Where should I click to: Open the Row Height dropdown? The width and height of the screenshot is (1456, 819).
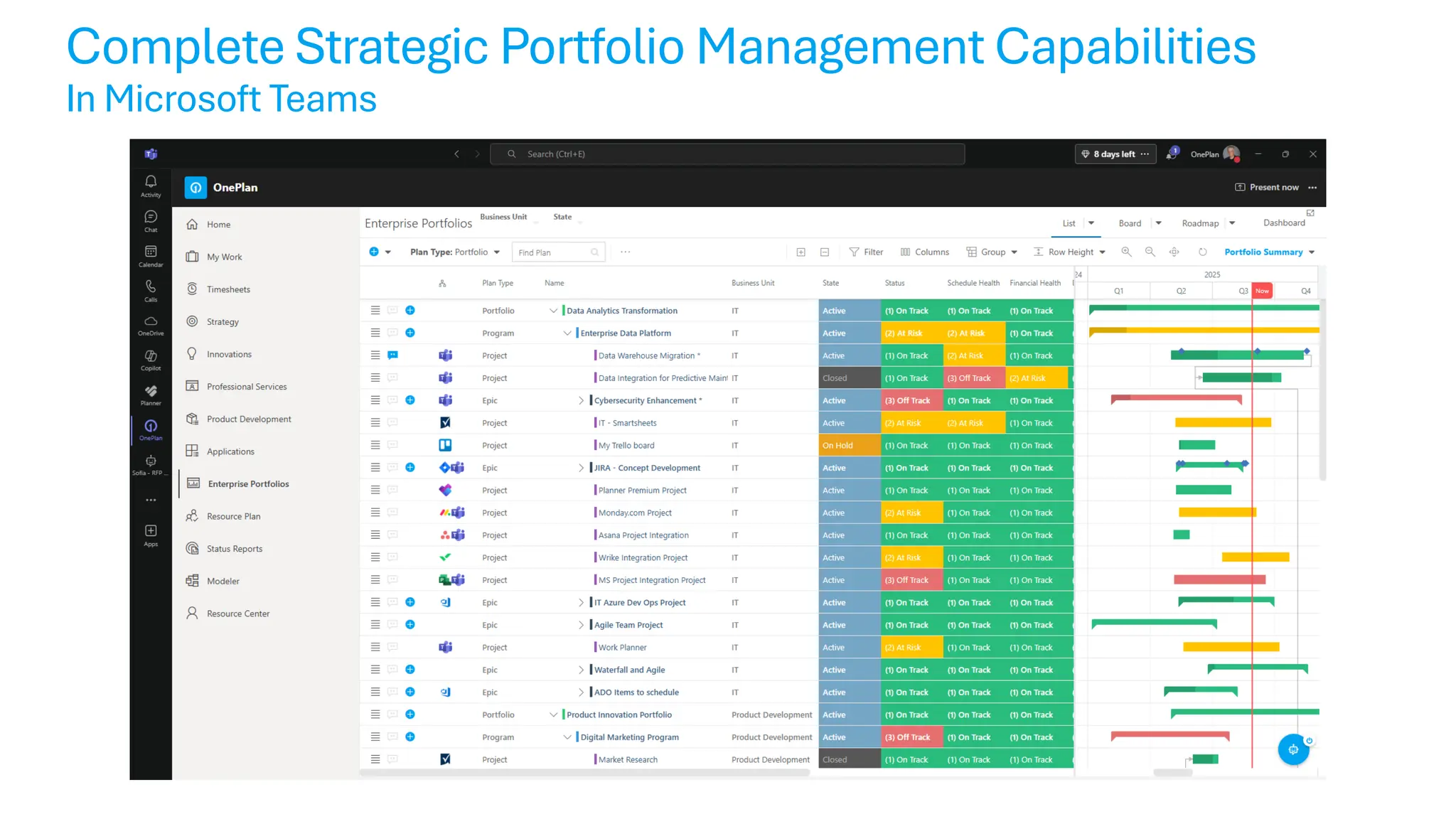1069,252
